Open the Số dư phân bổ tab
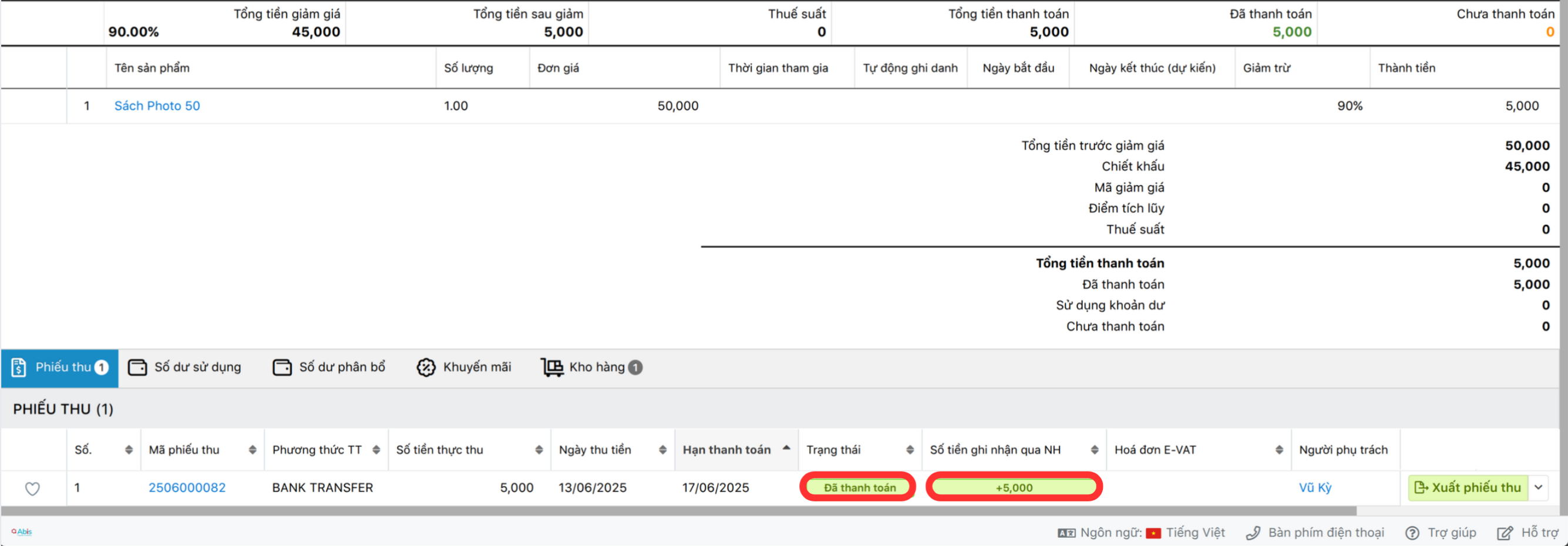The image size is (1568, 546). point(329,368)
